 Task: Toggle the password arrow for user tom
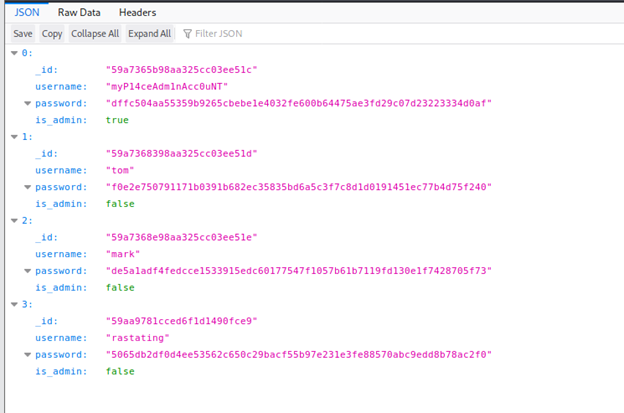28,187
